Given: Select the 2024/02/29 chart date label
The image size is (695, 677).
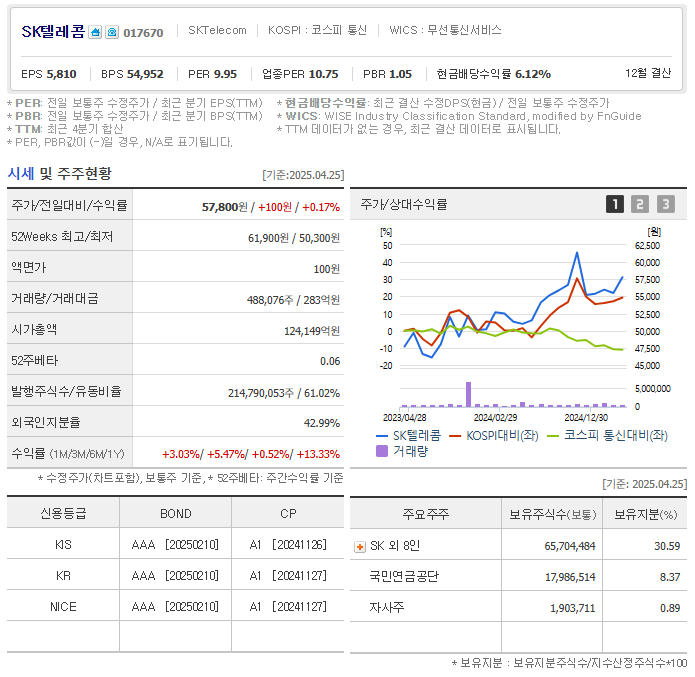Looking at the screenshot, I should (x=495, y=418).
